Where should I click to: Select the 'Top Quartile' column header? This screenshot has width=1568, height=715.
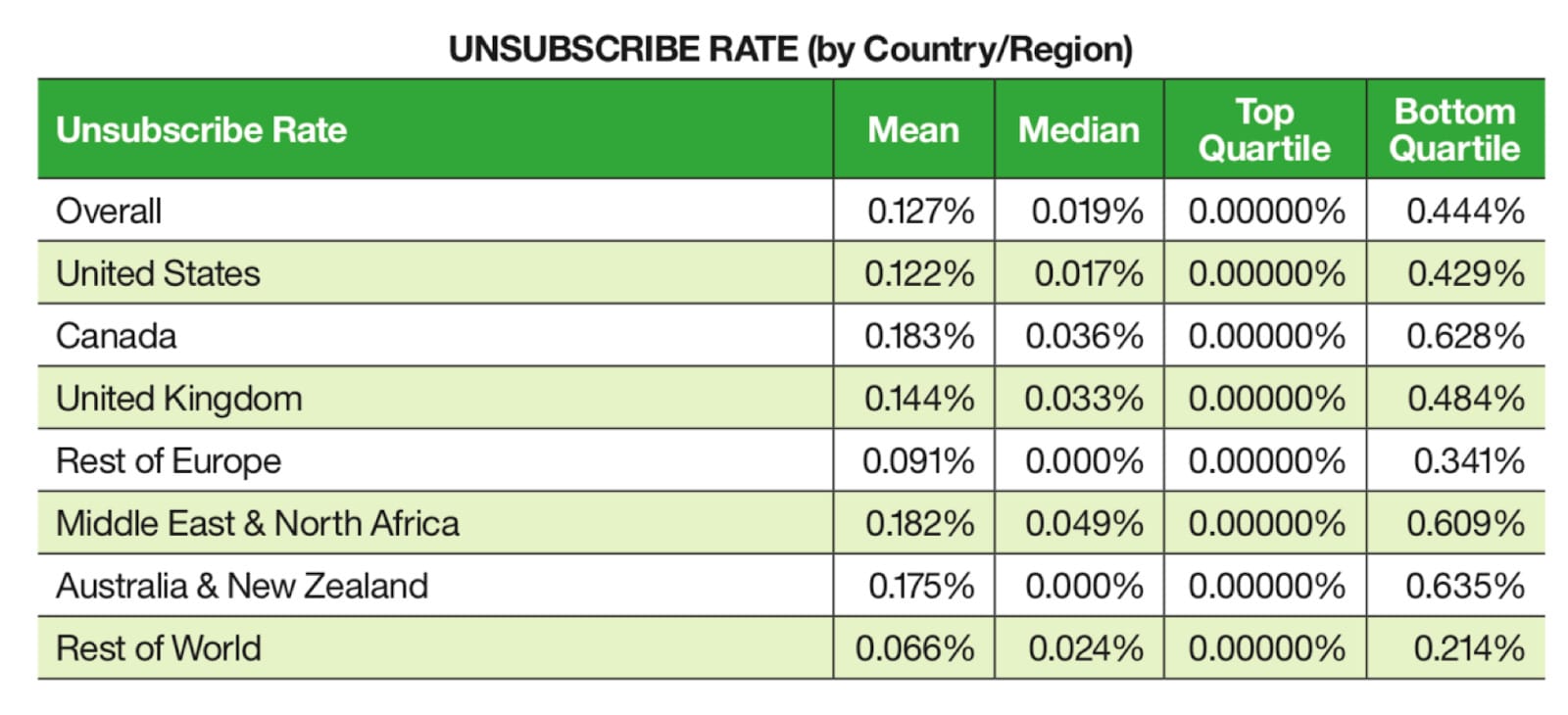[1264, 130]
